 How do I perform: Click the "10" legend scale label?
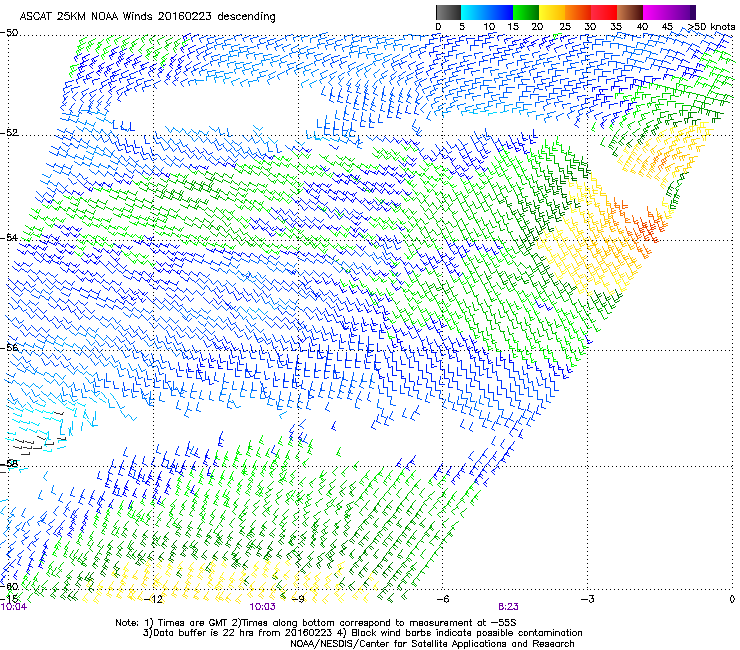(489, 27)
